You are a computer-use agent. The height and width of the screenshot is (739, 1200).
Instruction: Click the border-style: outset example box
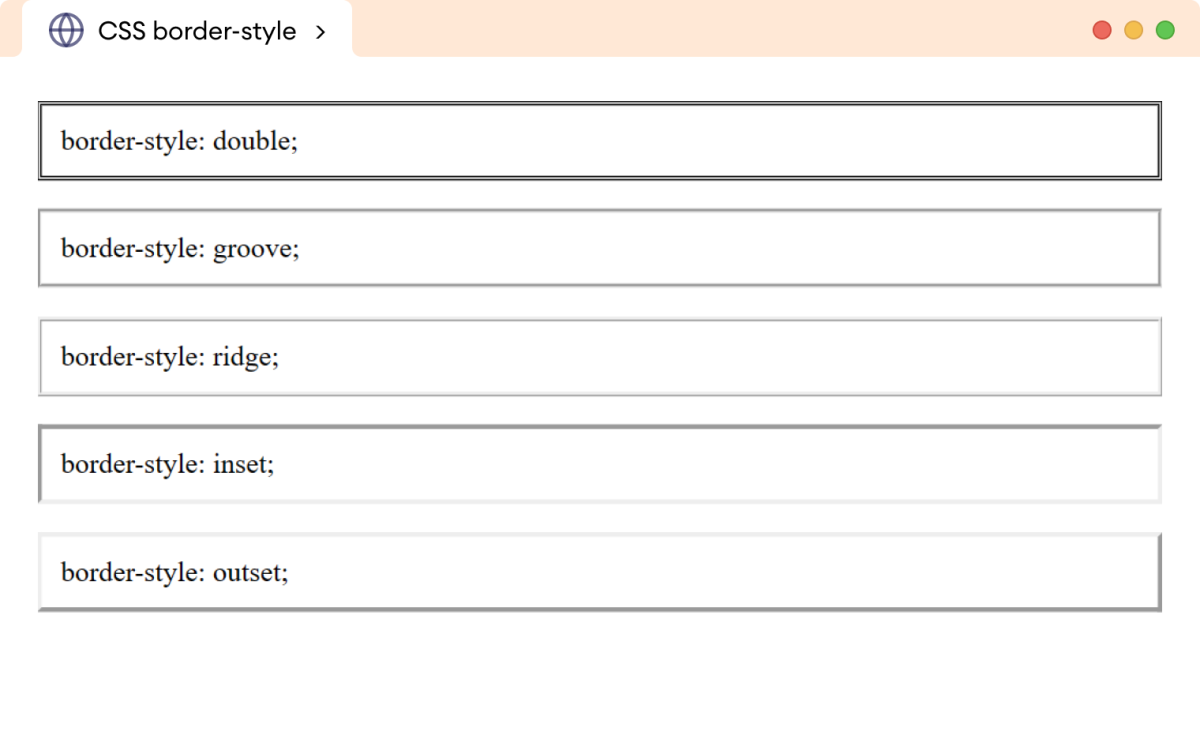(600, 572)
